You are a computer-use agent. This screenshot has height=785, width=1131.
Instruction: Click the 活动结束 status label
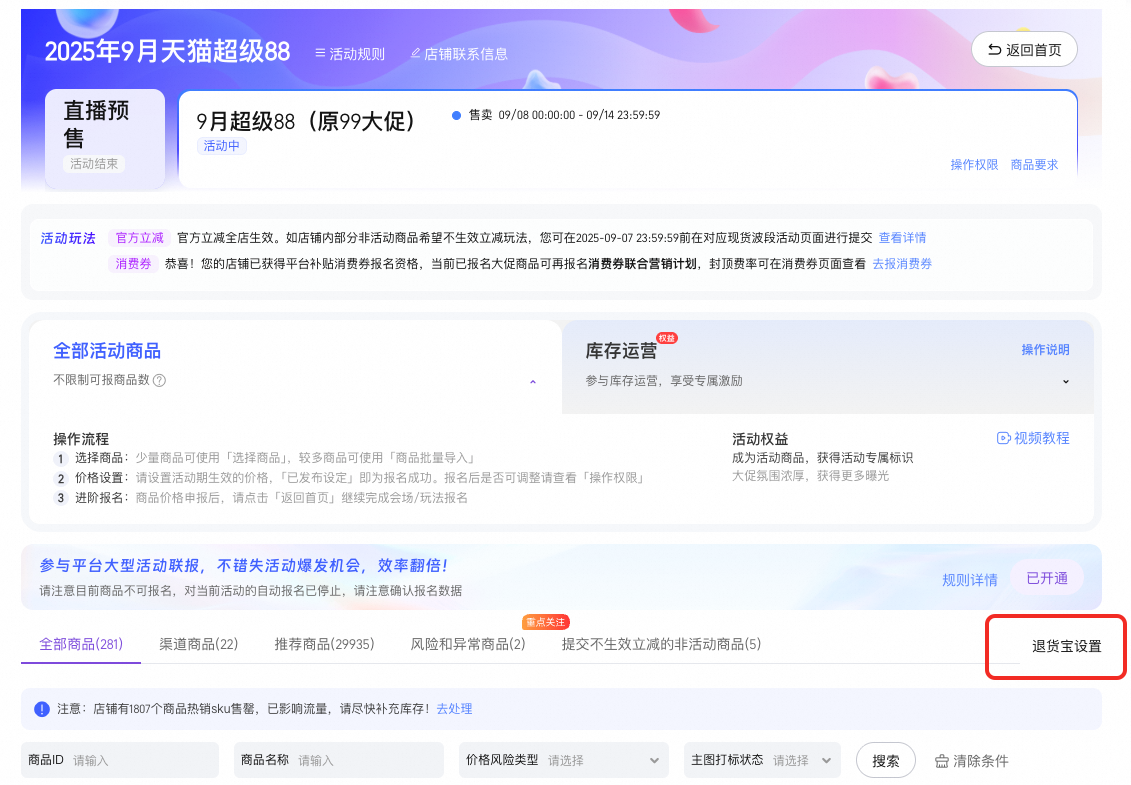click(x=94, y=164)
